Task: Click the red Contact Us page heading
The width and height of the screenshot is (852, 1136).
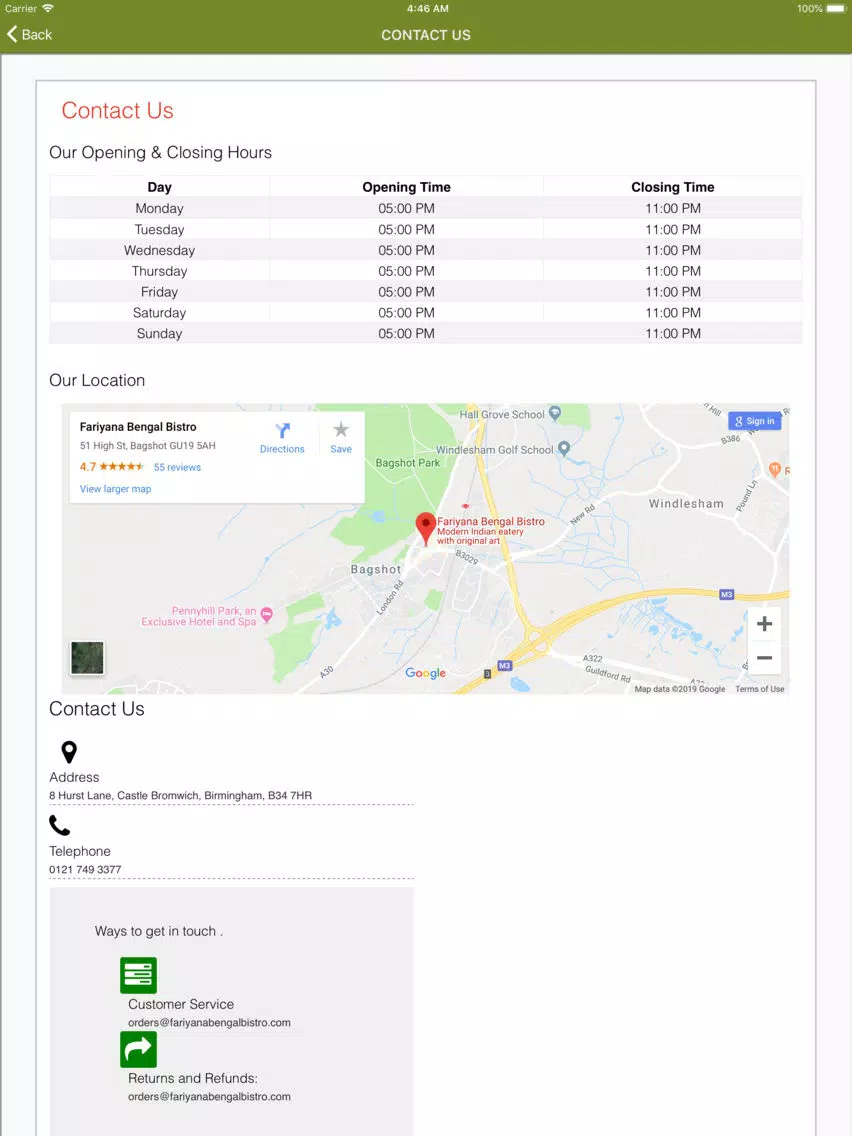Action: tap(117, 110)
